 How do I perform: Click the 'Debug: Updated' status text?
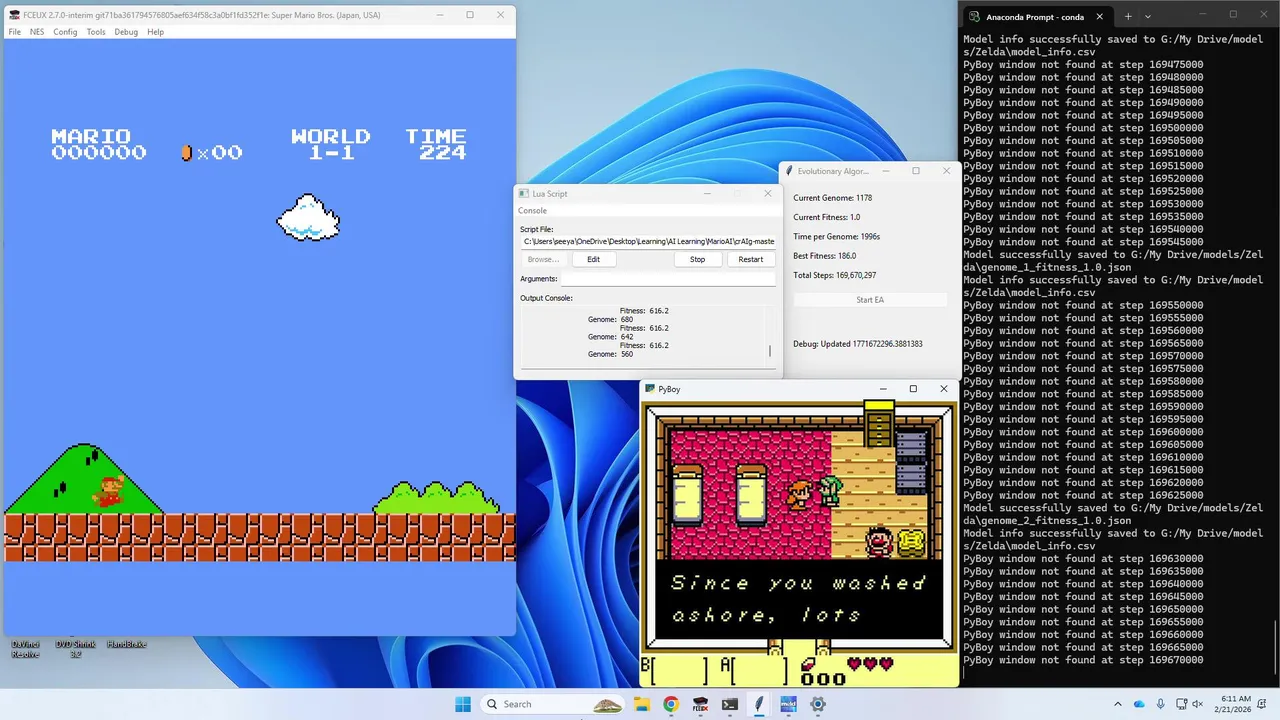tap(858, 344)
